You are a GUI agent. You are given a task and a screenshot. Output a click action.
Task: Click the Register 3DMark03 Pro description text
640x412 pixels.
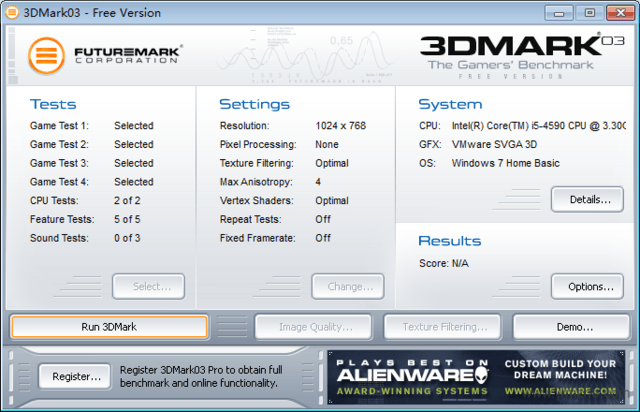tap(201, 376)
